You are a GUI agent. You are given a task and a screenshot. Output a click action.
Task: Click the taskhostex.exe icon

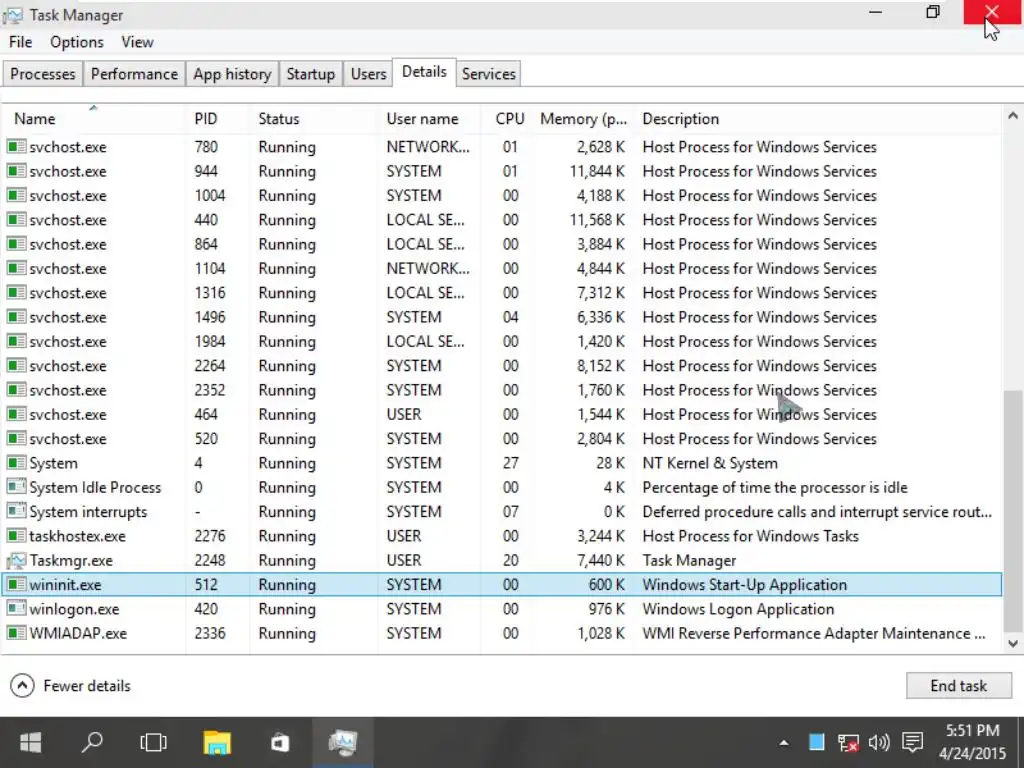pyautogui.click(x=16, y=536)
